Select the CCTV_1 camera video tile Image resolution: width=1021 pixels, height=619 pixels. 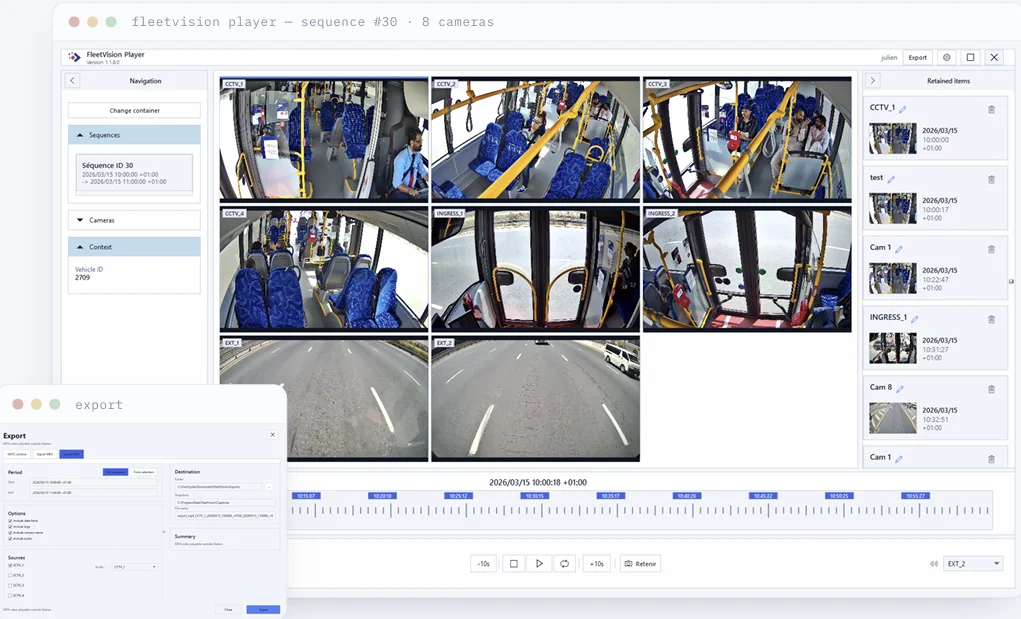(324, 139)
